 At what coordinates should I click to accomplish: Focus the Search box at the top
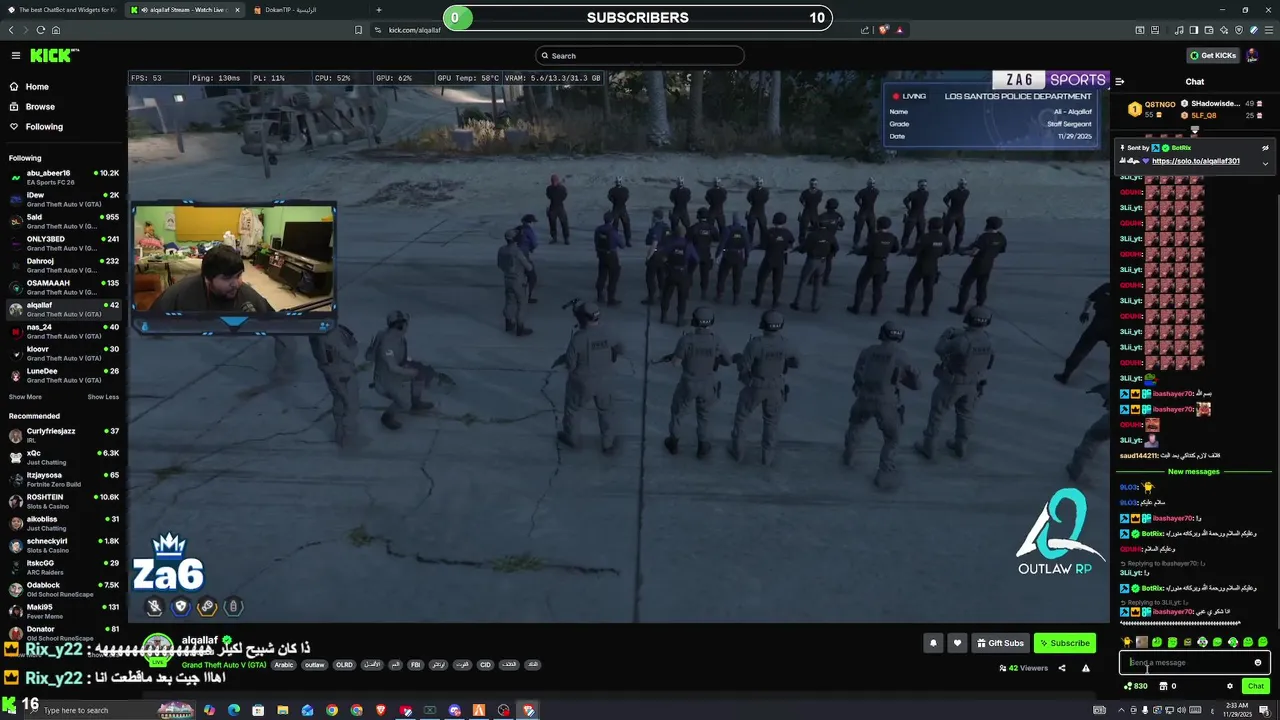(640, 56)
